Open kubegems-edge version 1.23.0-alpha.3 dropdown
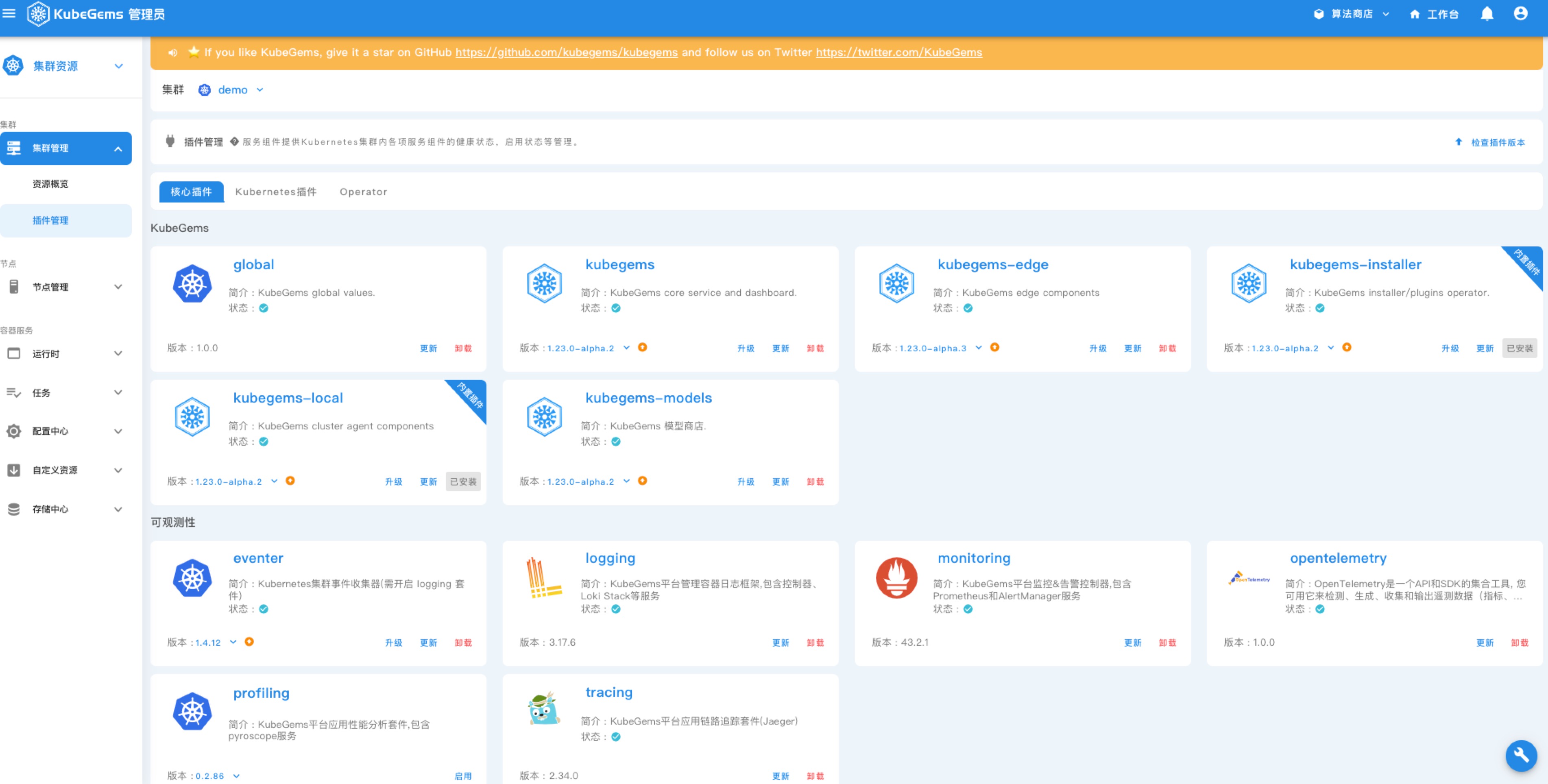The height and width of the screenshot is (784, 1548). [940, 348]
